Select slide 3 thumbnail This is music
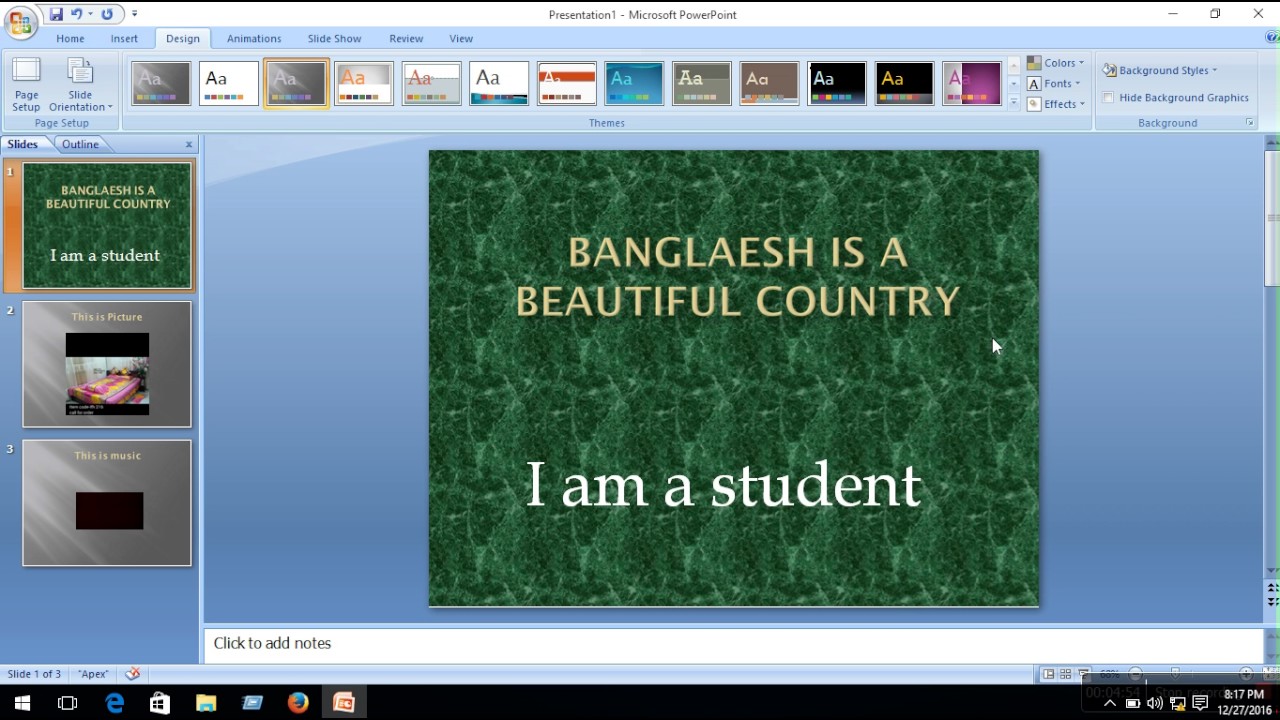The width and height of the screenshot is (1280, 720). pos(107,503)
